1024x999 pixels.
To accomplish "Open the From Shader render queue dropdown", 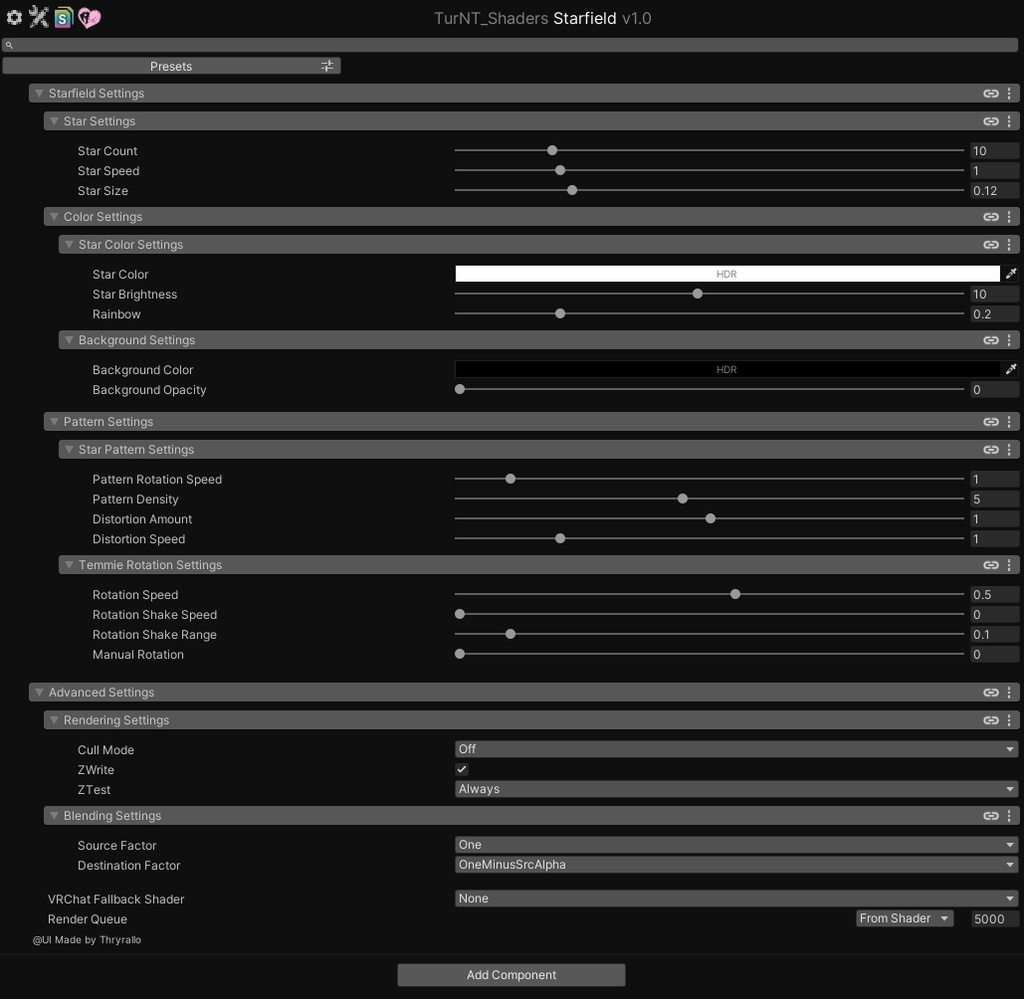I will 903,918.
